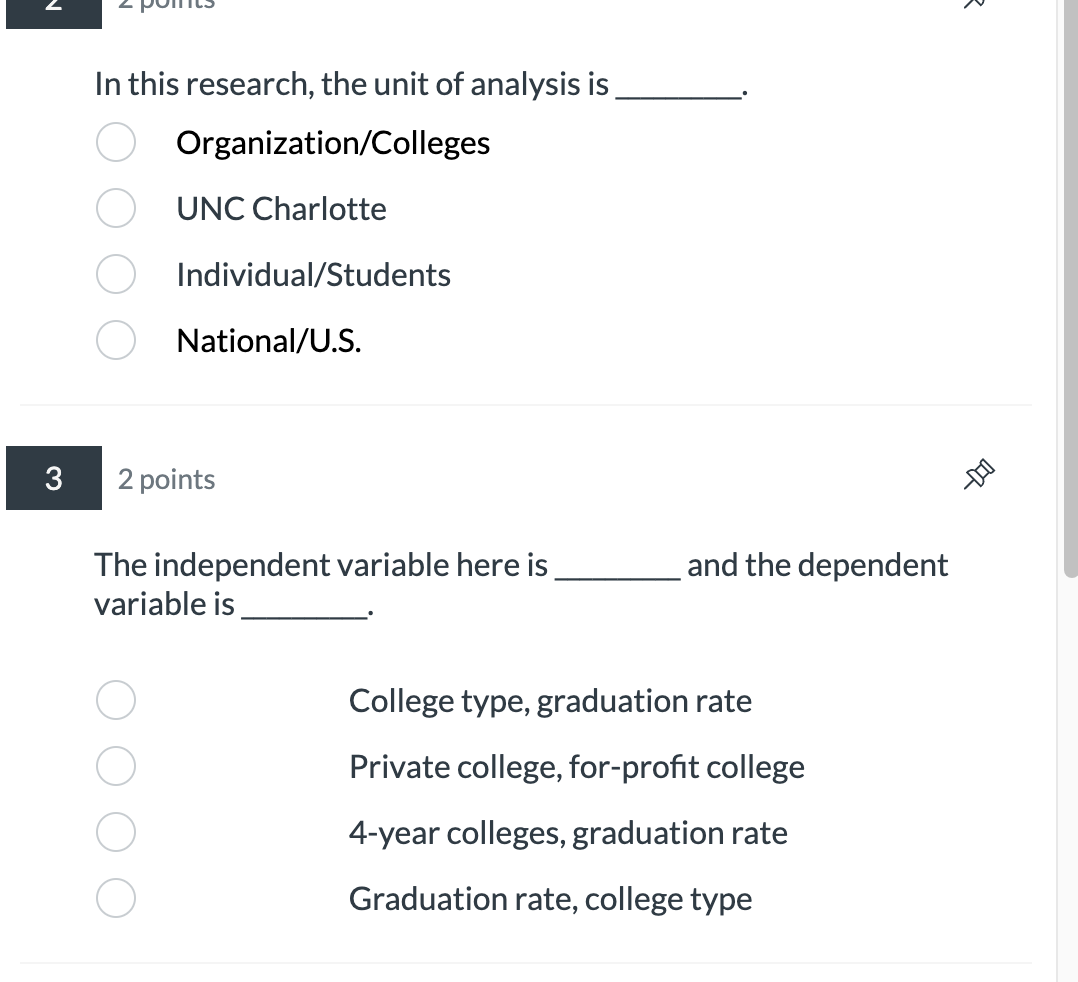
Task: Click the question 2 number badge
Action: point(54,10)
